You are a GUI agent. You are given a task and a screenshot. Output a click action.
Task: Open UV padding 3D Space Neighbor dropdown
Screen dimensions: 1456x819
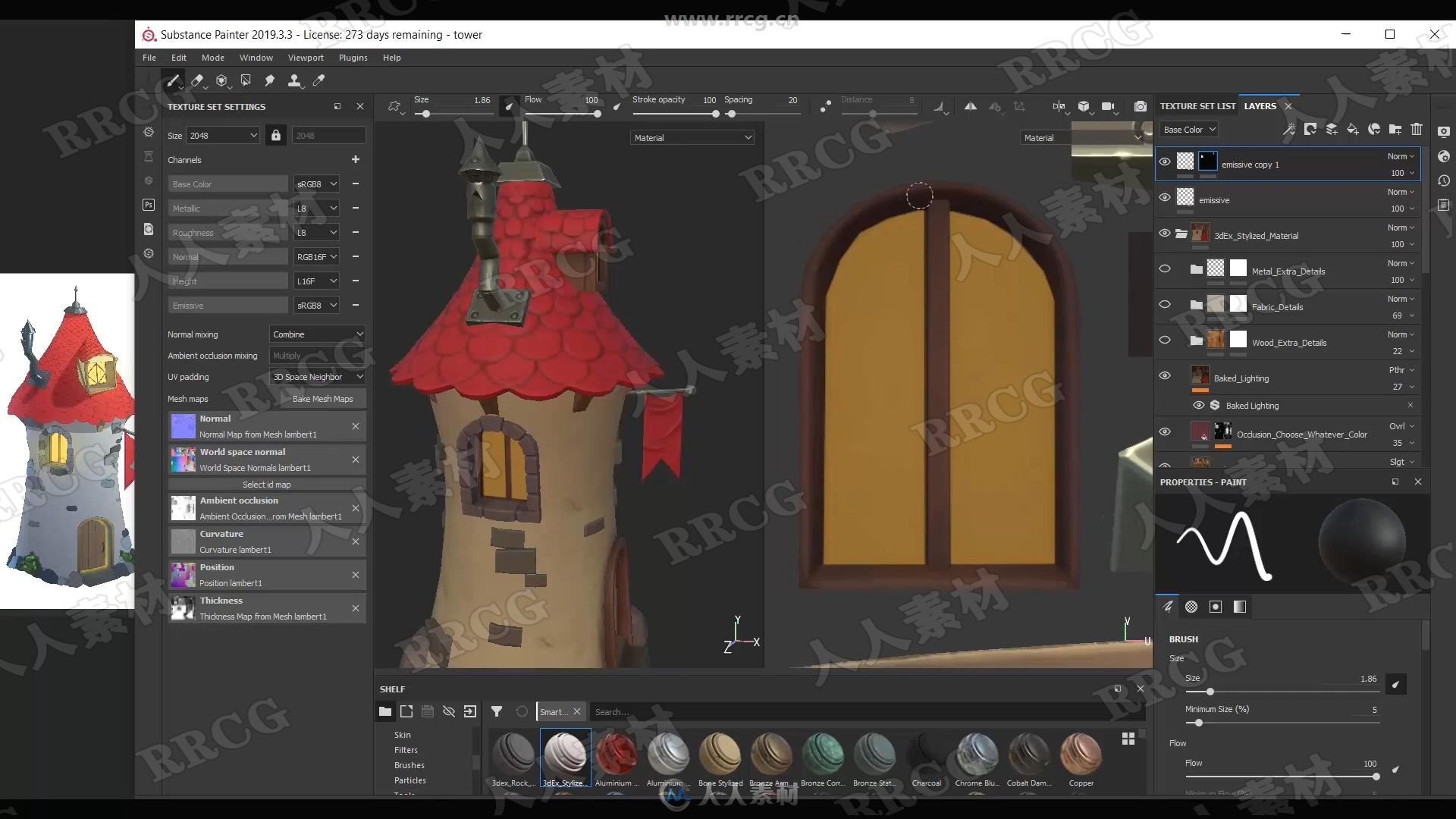click(x=318, y=376)
